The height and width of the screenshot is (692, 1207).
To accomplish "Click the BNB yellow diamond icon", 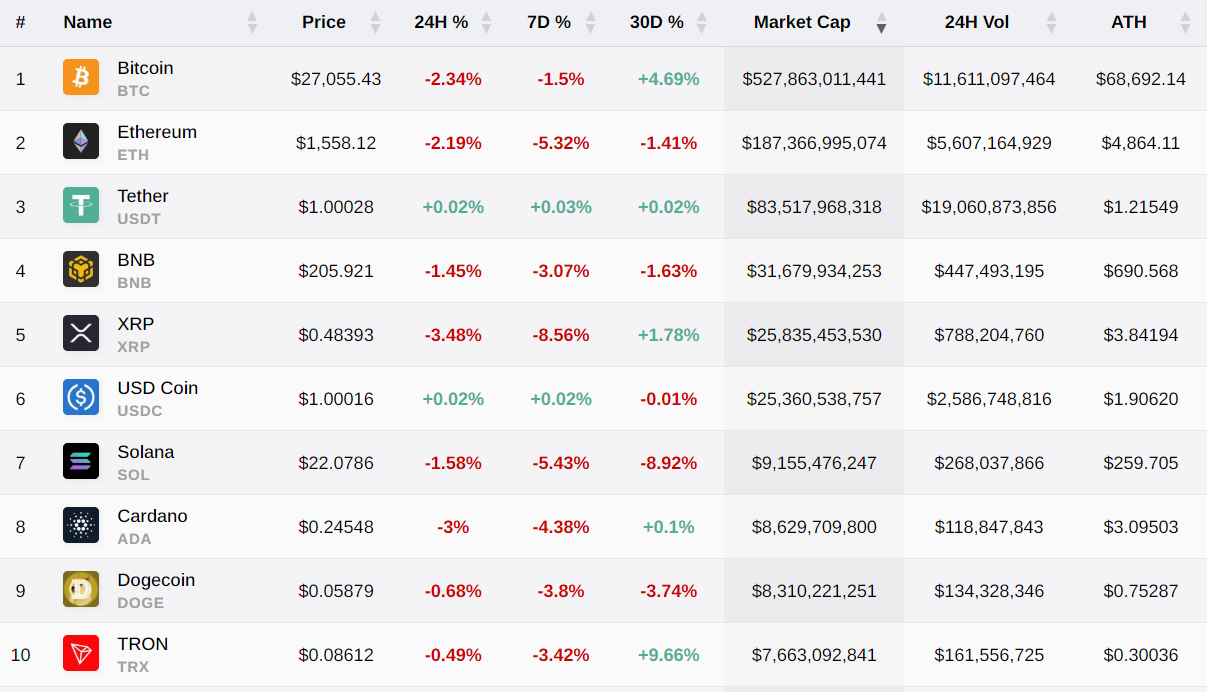I will tap(81, 270).
